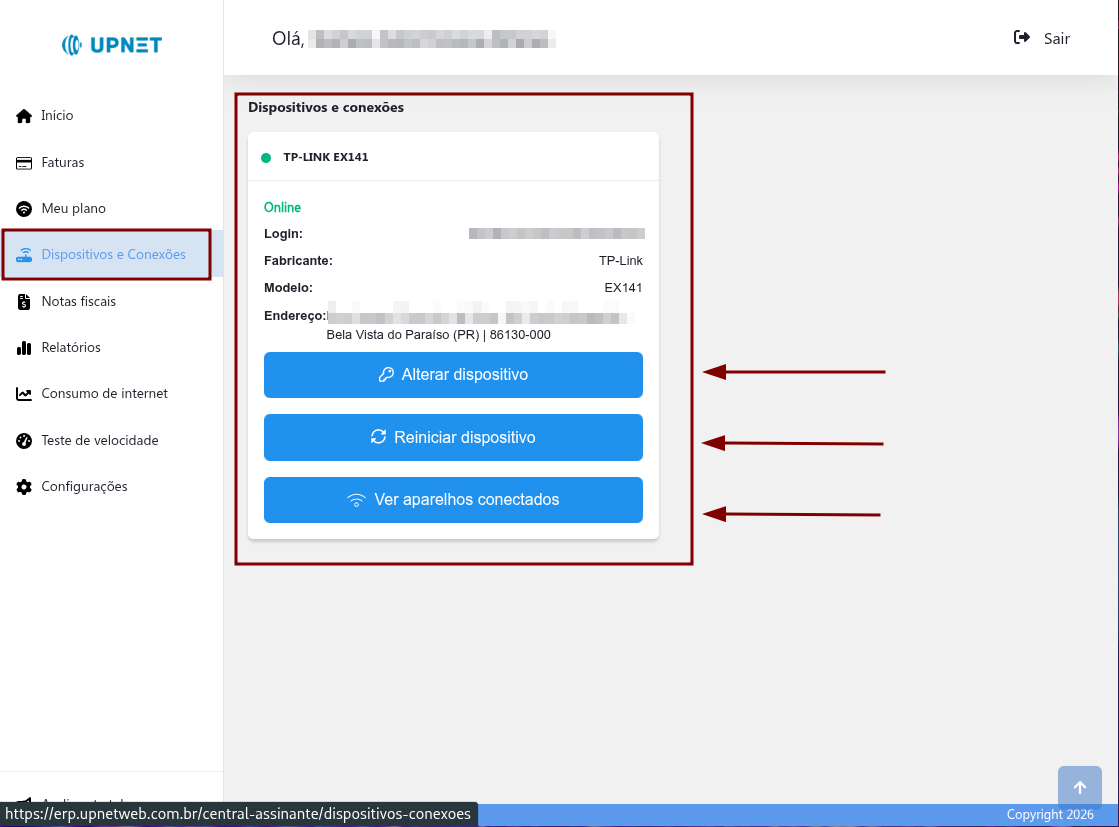Select the Dispositivos e Conexões menu entry
This screenshot has height=827, width=1119.
(x=113, y=254)
